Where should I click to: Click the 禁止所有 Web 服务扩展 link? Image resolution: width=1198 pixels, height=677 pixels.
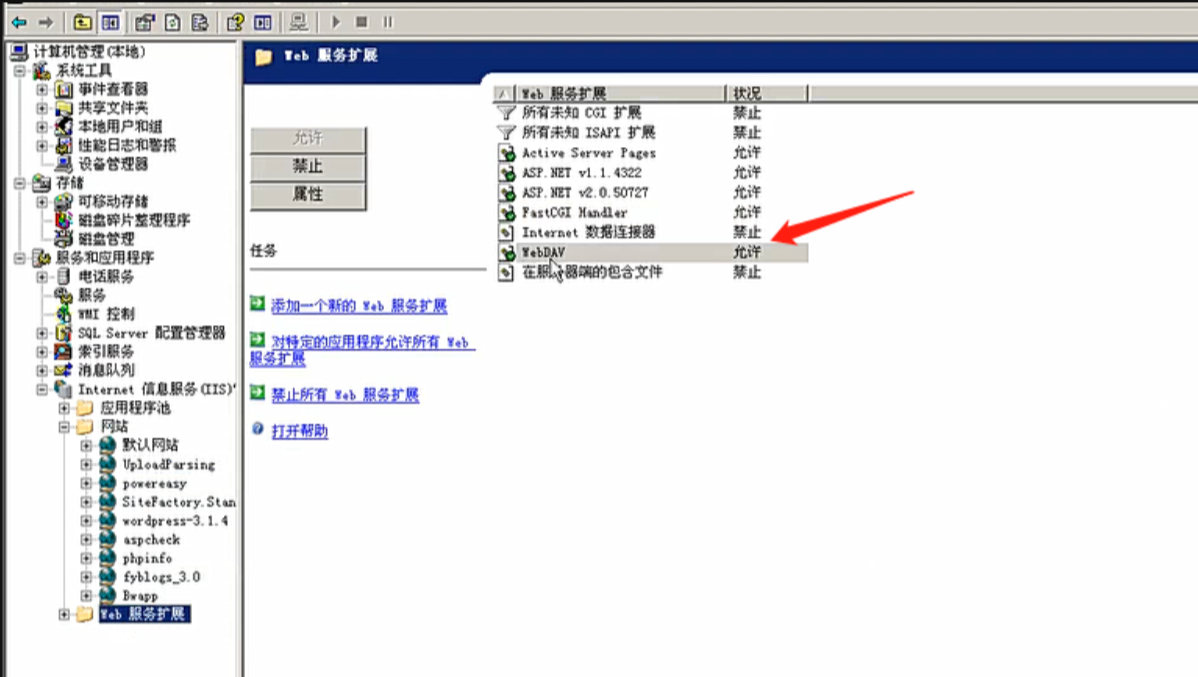[x=345, y=394]
